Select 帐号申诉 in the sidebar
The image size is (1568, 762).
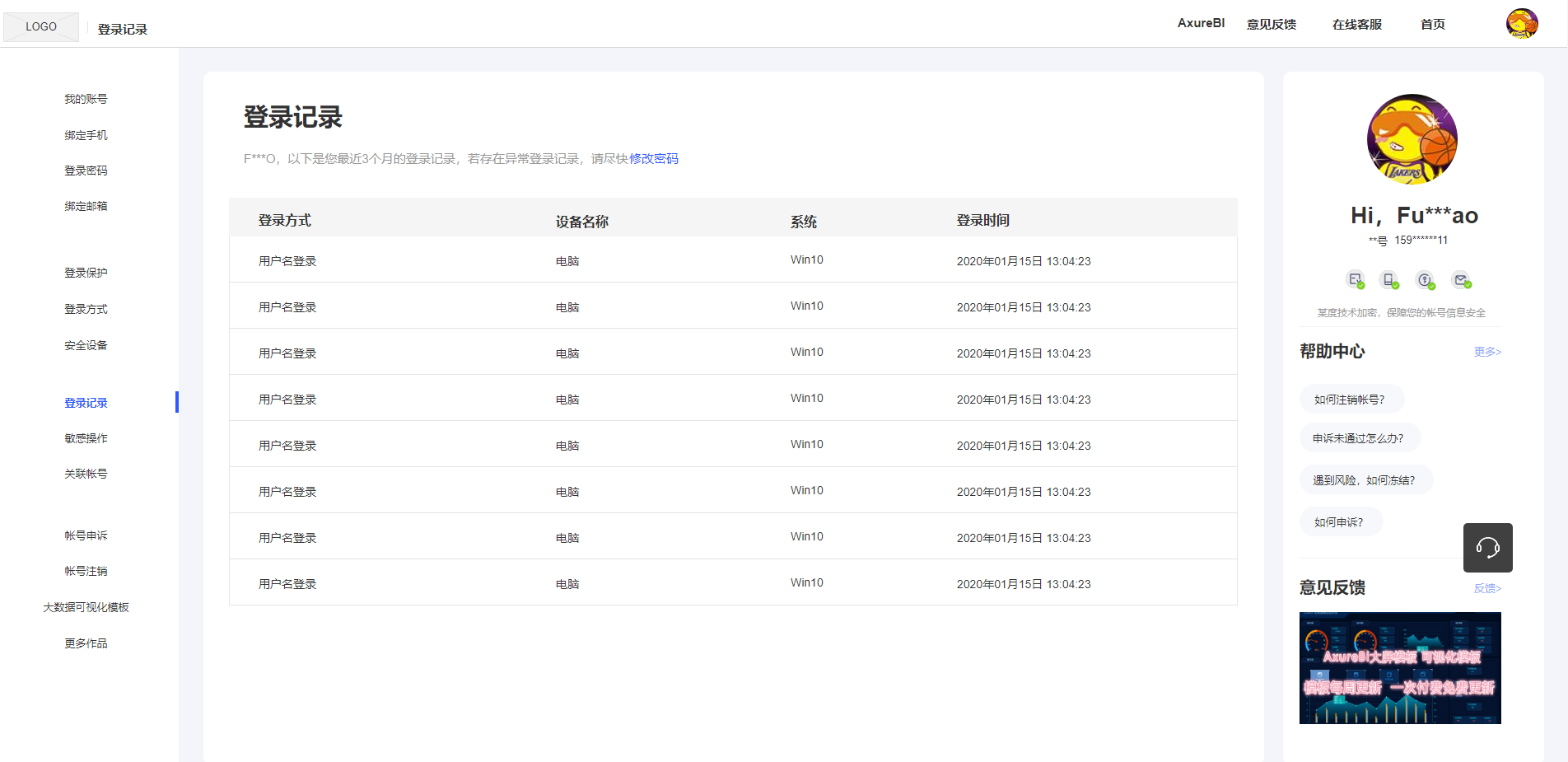pyautogui.click(x=86, y=535)
